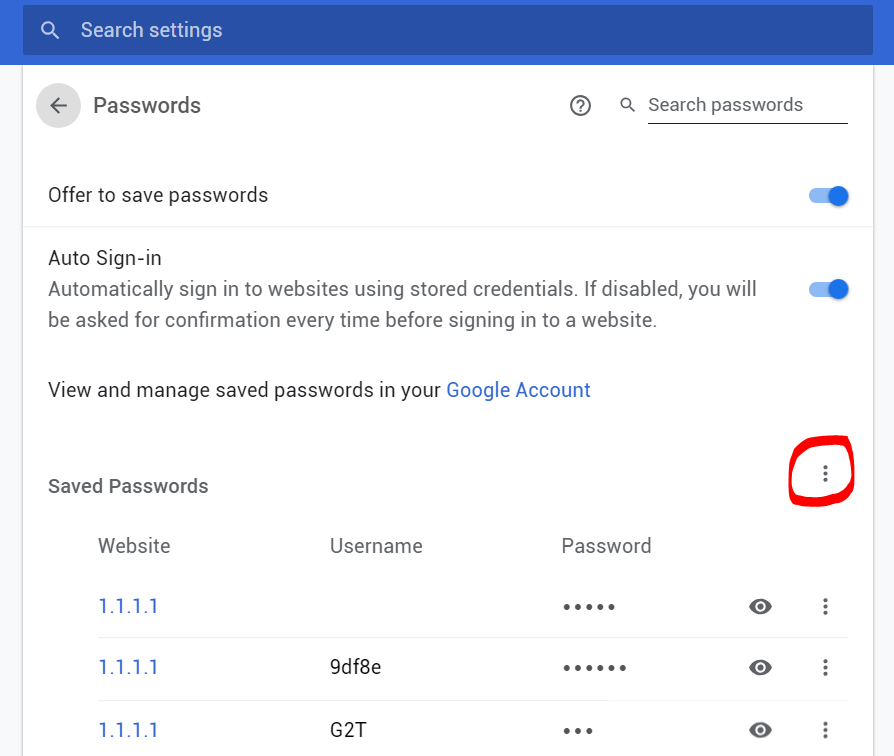The height and width of the screenshot is (756, 894).
Task: Open the Google Account link
Action: pyautogui.click(x=518, y=390)
